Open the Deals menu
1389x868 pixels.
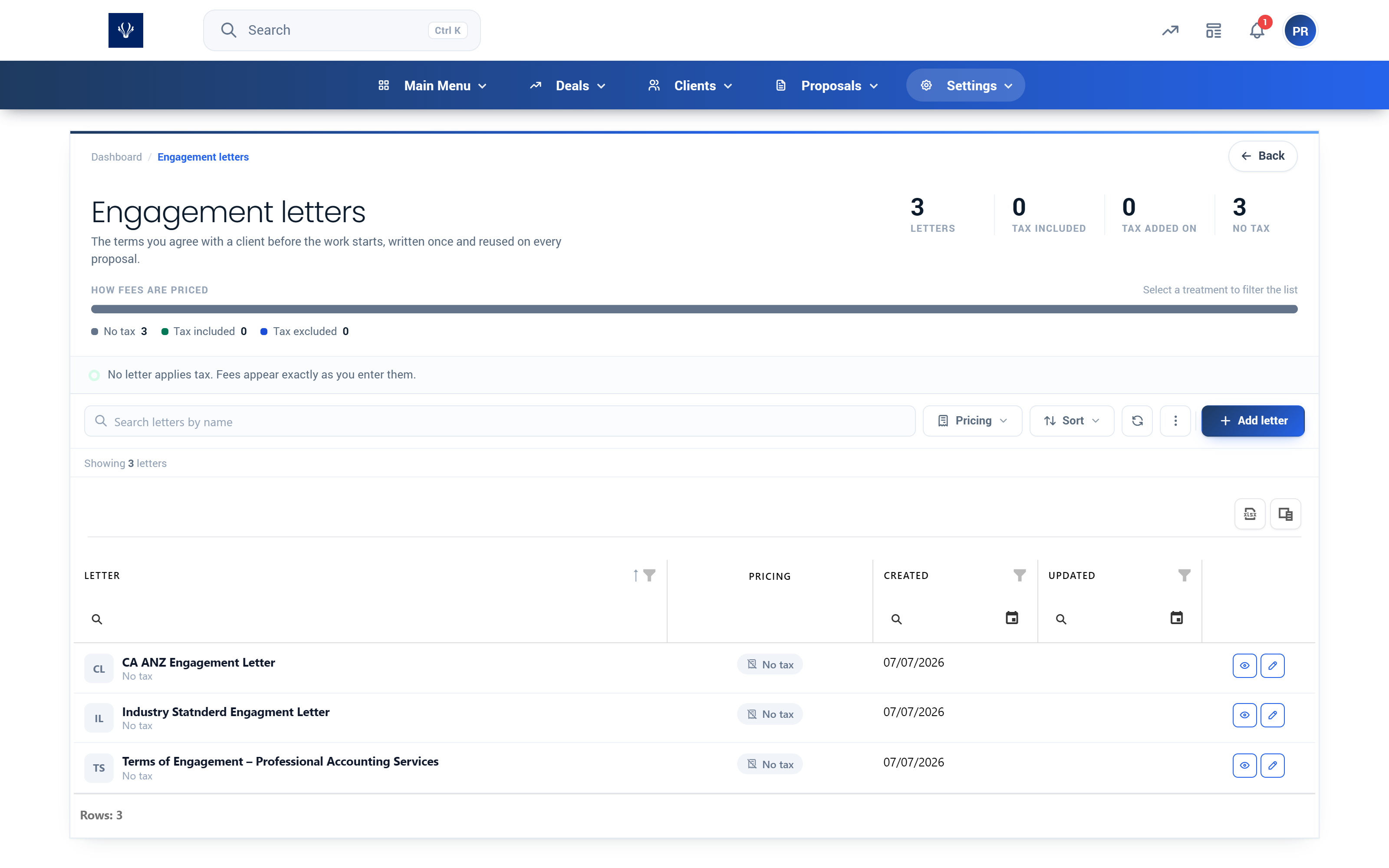click(x=568, y=85)
